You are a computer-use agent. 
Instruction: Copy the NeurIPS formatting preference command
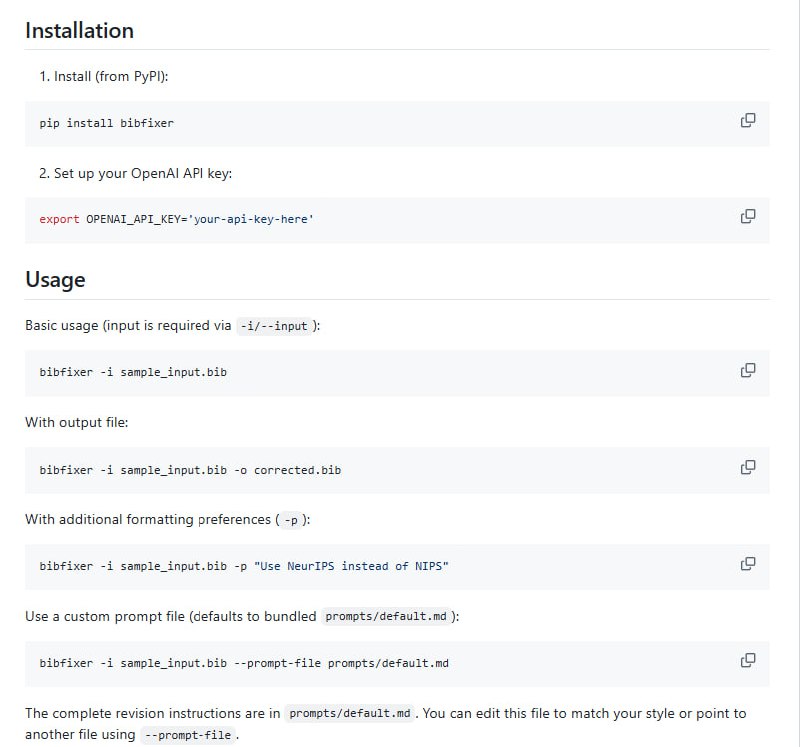[747, 564]
